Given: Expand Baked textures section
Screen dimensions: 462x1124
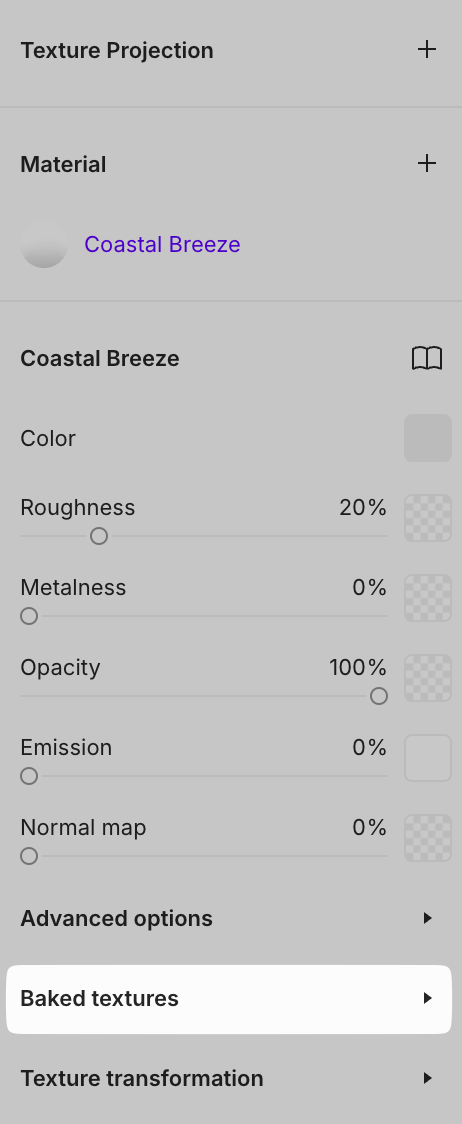Looking at the screenshot, I should click(229, 999).
